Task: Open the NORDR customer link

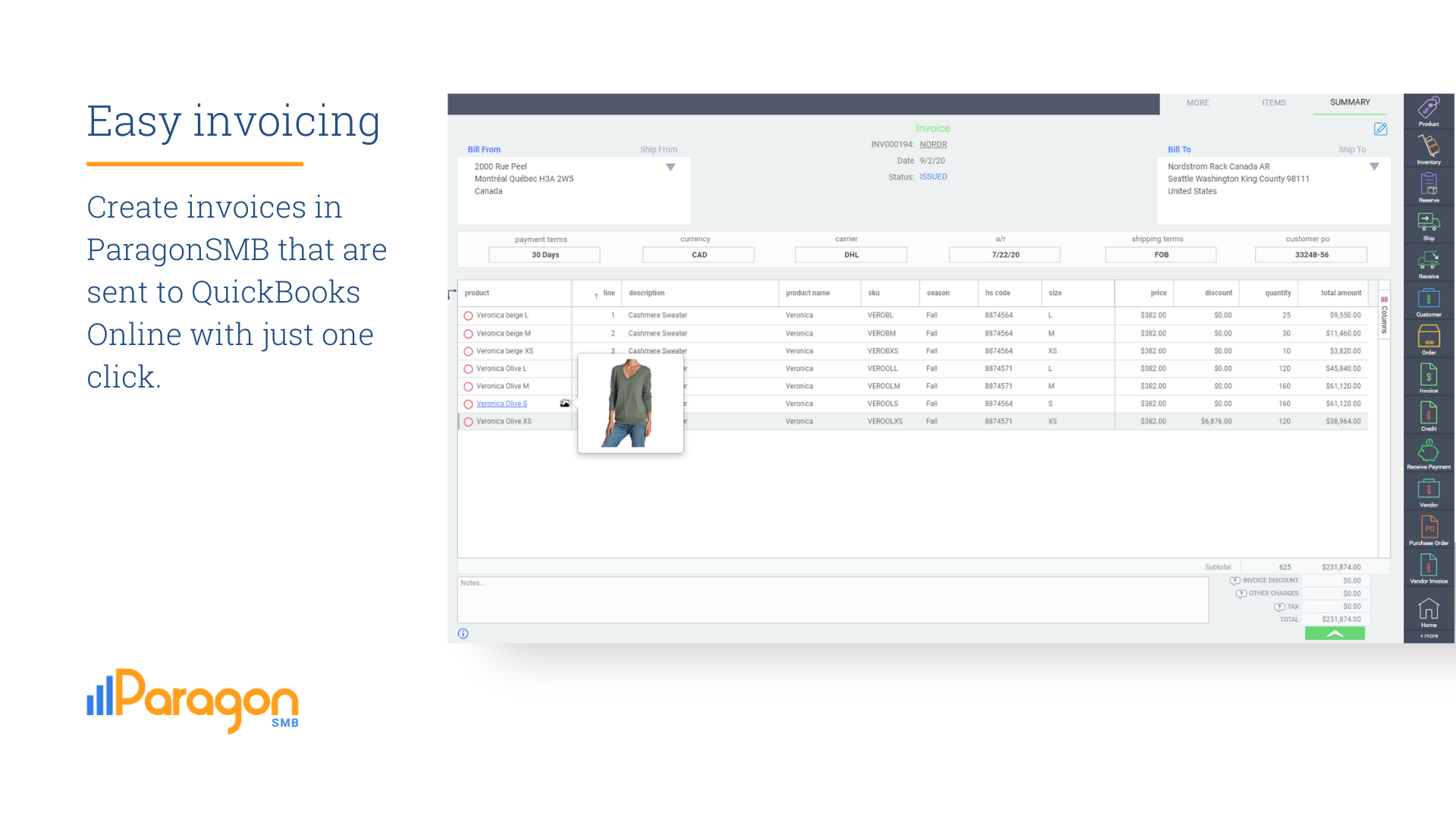Action: pyautogui.click(x=934, y=144)
